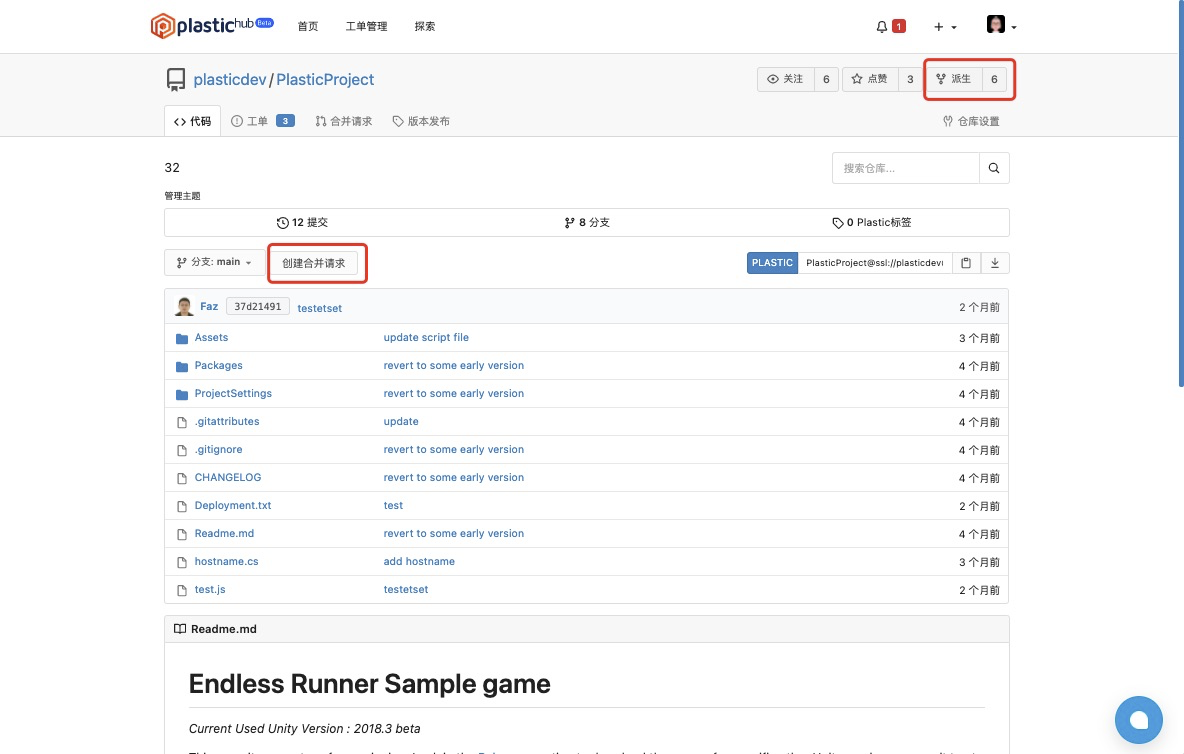The image size is (1184, 754).
Task: Click 管理主题 manage topics
Action: (x=182, y=196)
